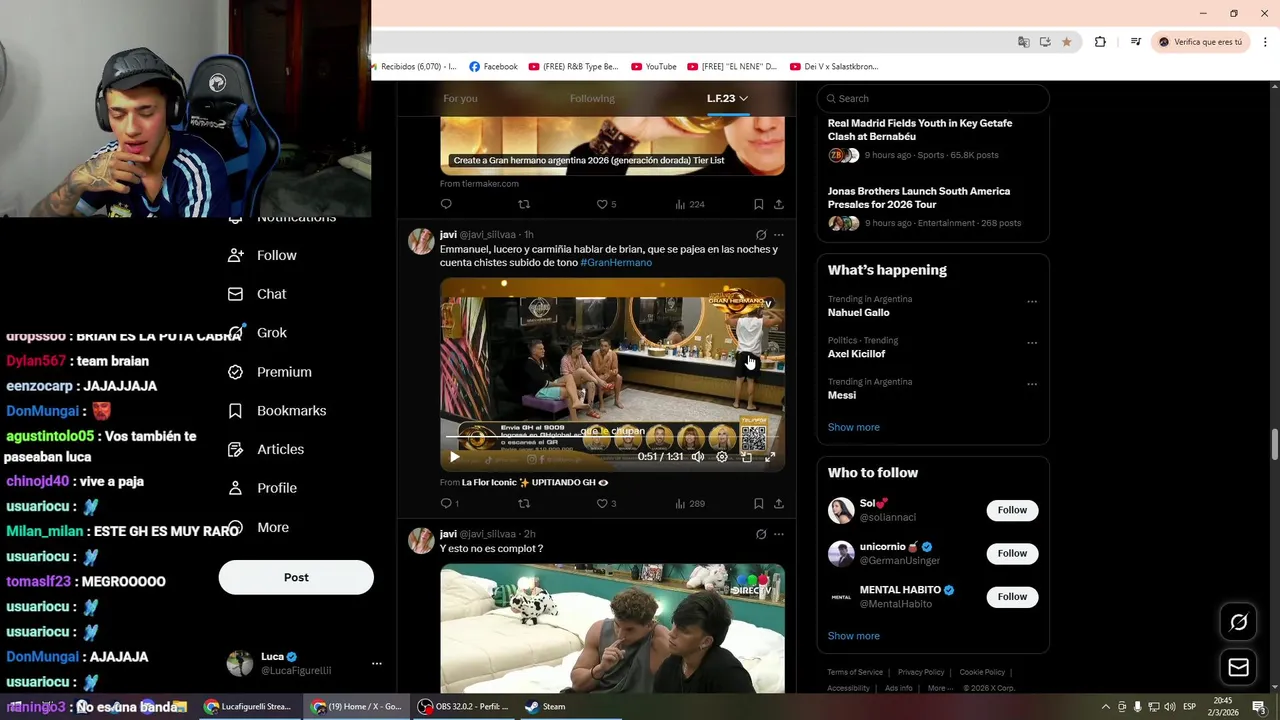Show more under Who to follow
This screenshot has width=1280, height=720.
[854, 636]
